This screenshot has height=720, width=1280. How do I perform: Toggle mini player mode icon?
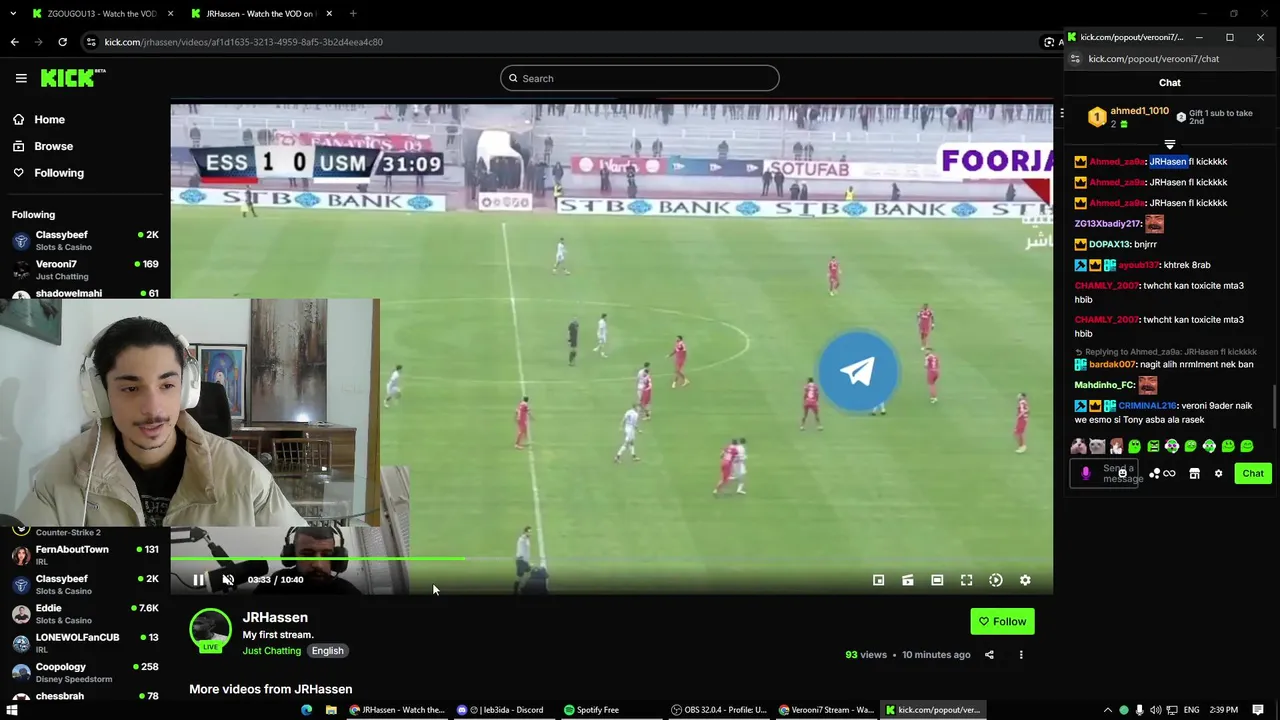point(878,580)
